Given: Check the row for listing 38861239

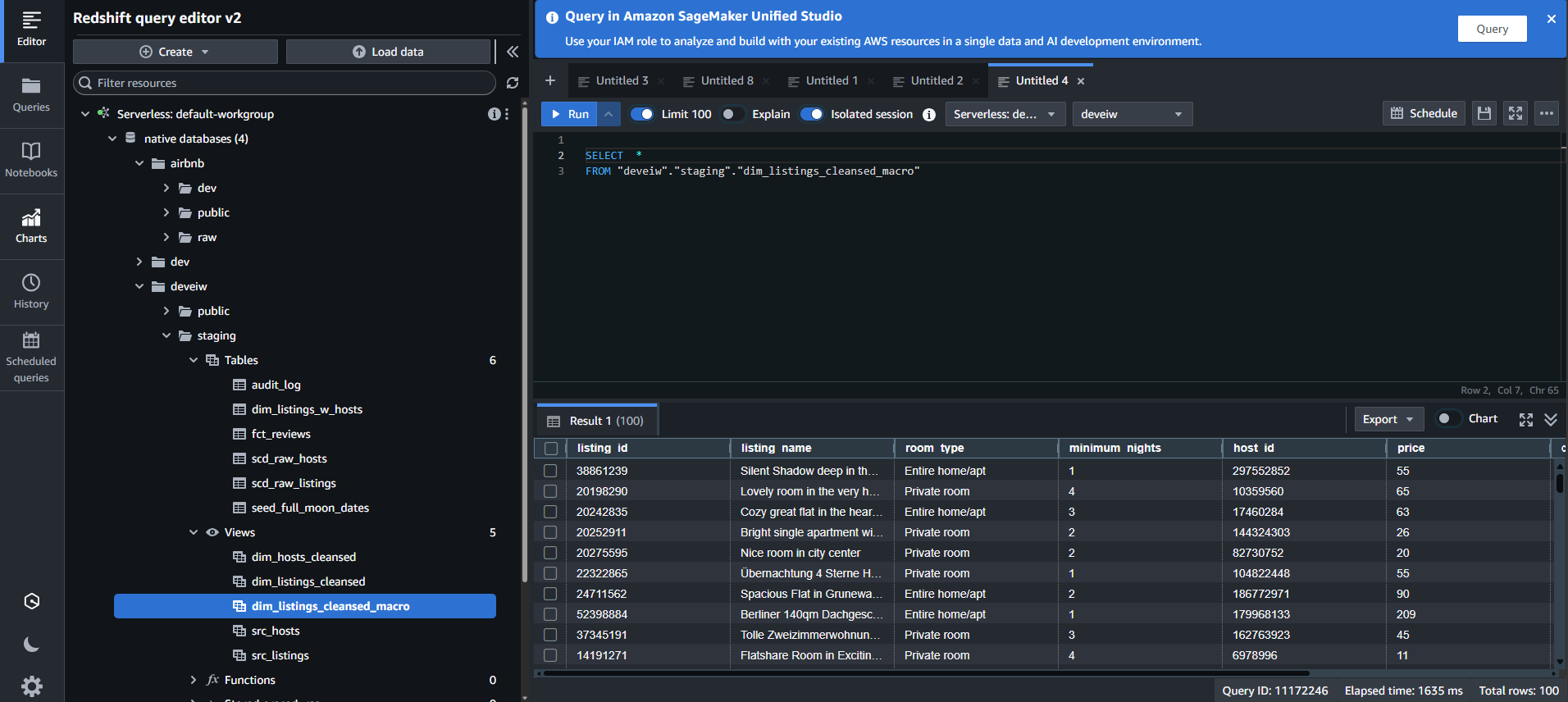Looking at the screenshot, I should point(550,471).
